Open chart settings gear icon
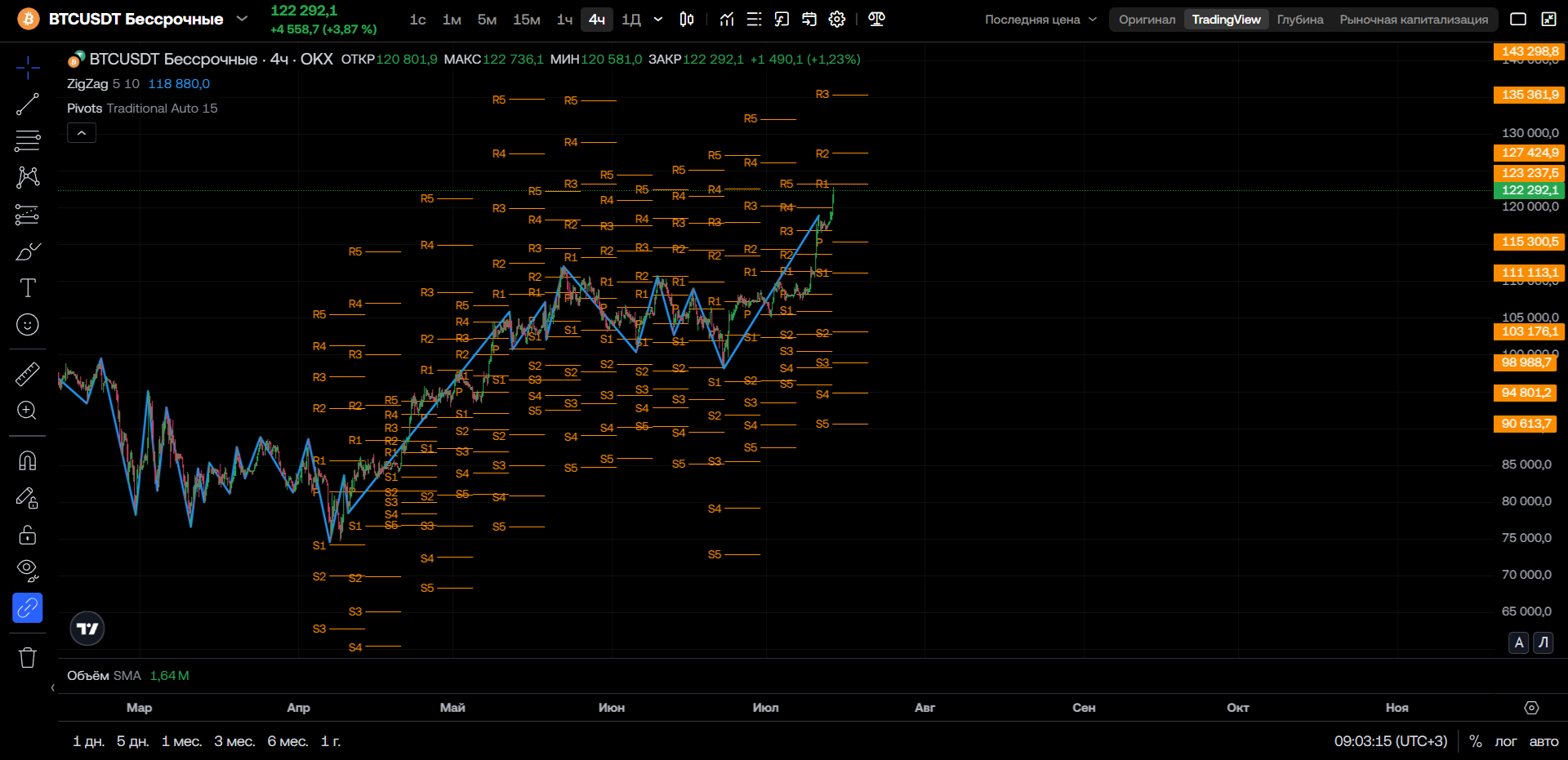1568x760 pixels. coord(837,19)
